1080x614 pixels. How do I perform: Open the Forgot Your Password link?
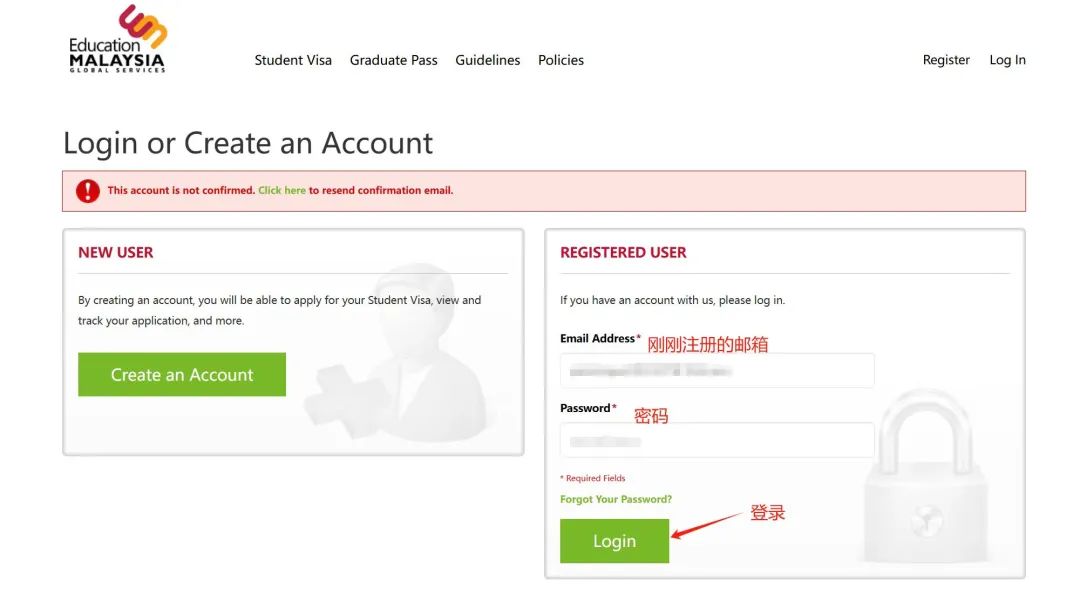(x=616, y=499)
